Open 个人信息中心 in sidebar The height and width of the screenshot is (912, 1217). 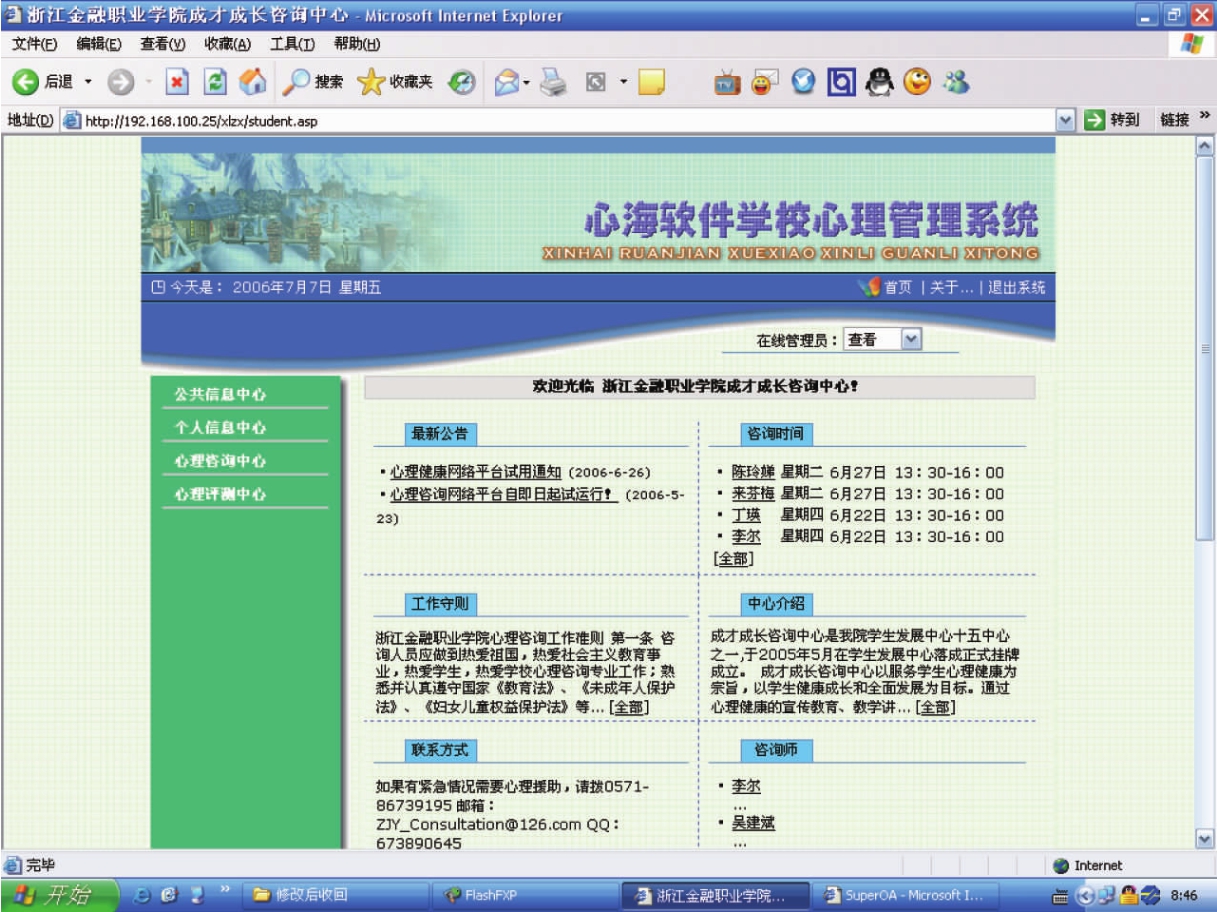221,428
